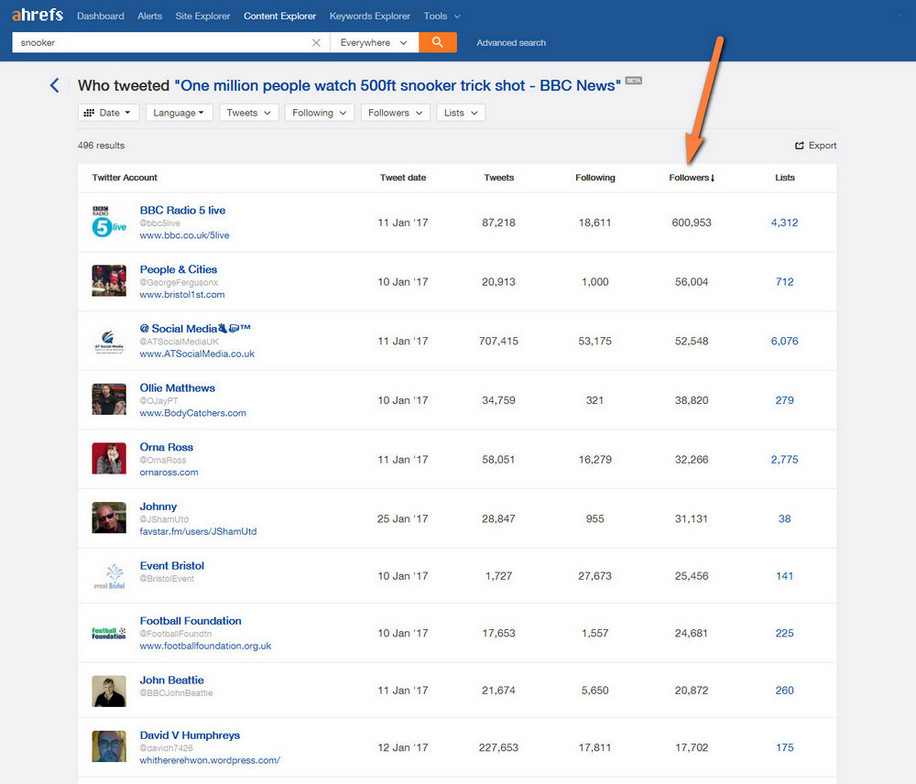The height and width of the screenshot is (784, 916).
Task: Click Johnny's profile photo
Action: point(109,518)
